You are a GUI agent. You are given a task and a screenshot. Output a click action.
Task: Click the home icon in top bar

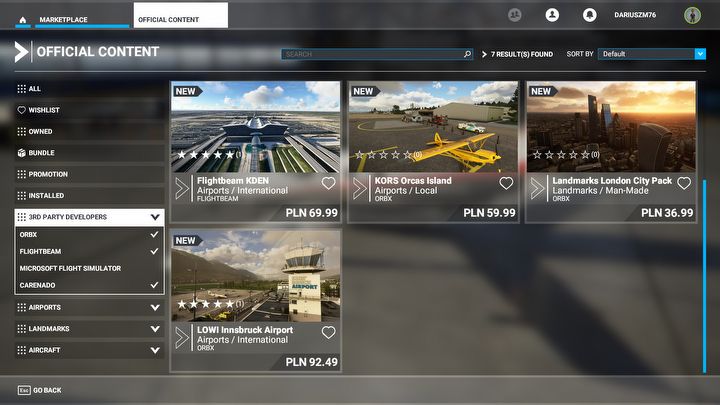22,20
